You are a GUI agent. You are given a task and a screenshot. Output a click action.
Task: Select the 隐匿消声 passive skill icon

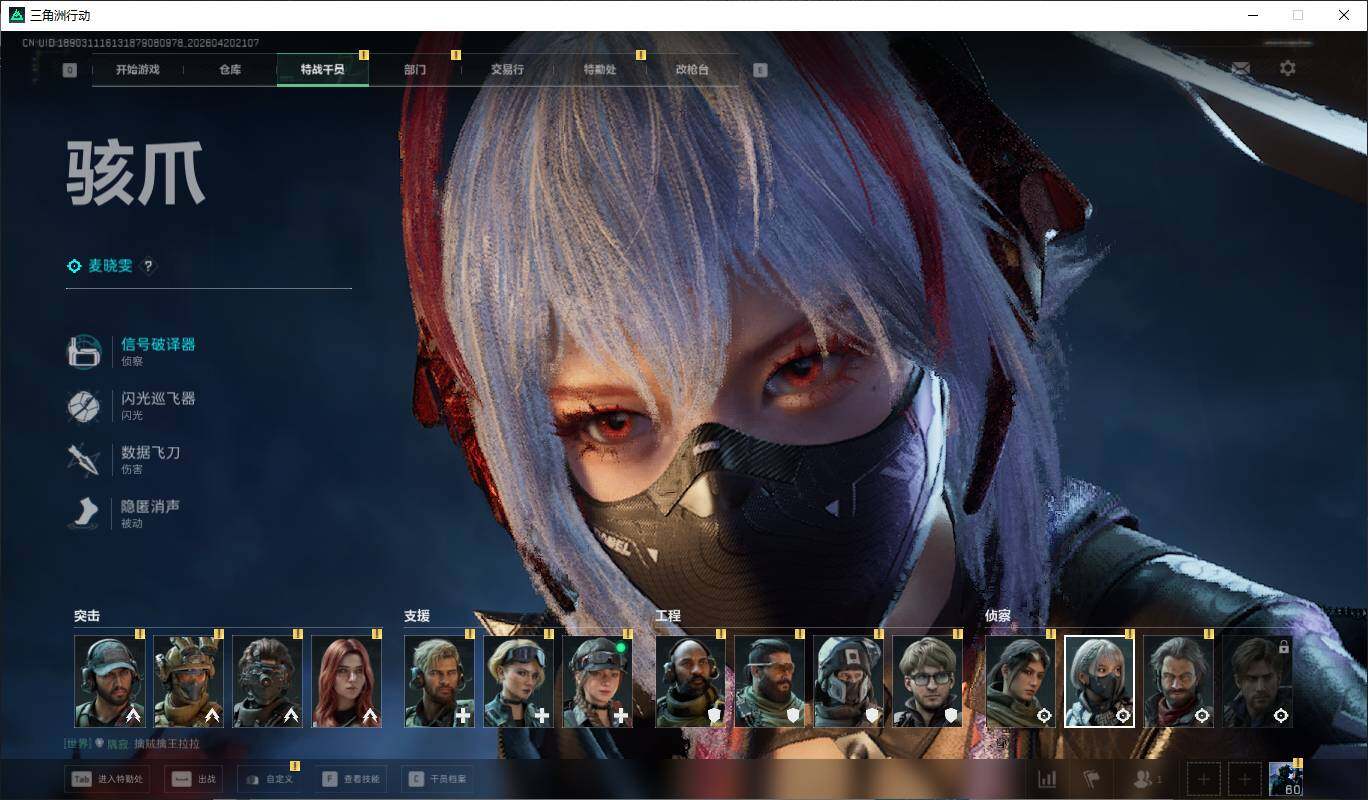point(84,513)
